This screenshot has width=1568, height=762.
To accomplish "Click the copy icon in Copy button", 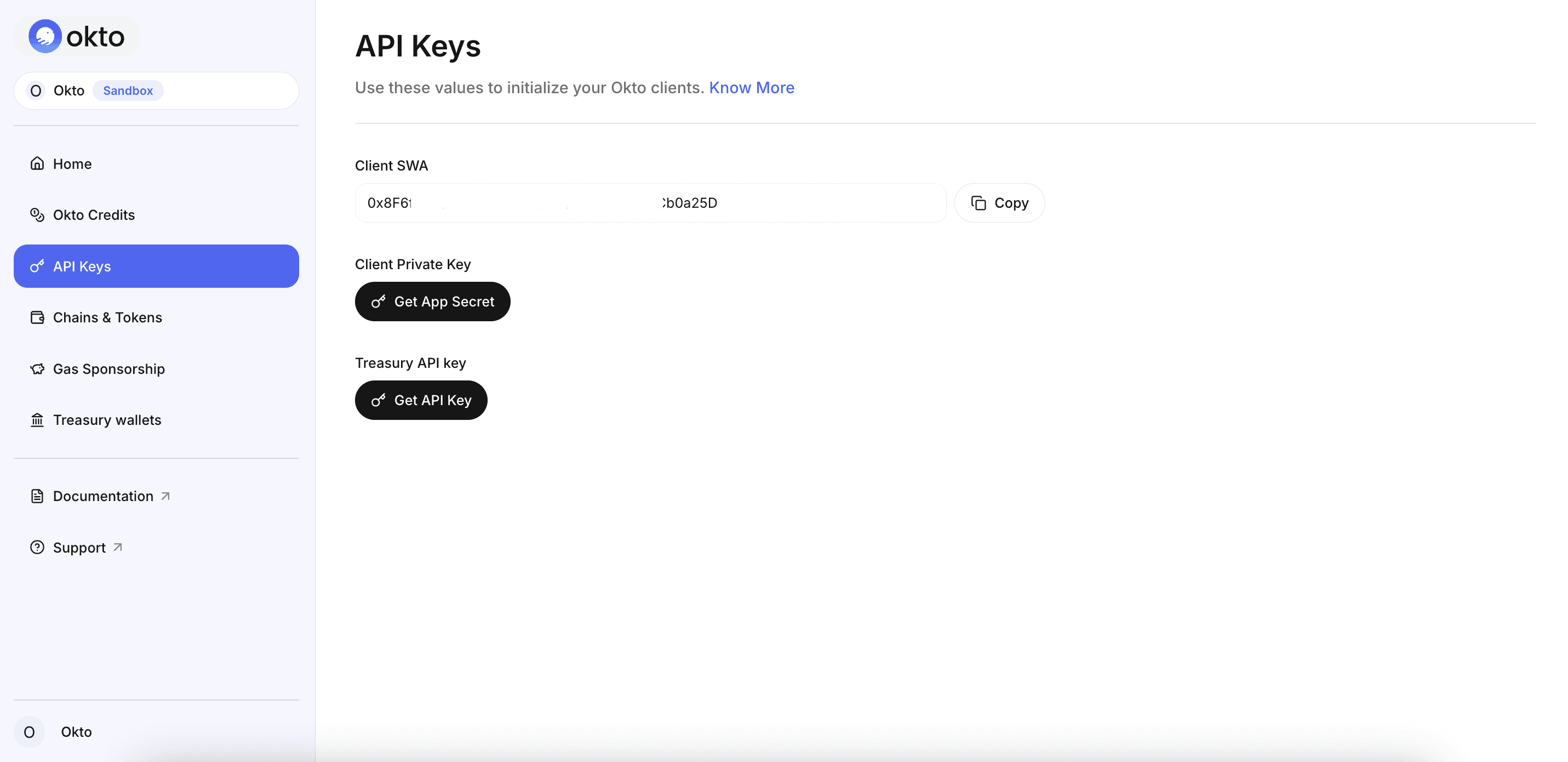I will pos(978,203).
